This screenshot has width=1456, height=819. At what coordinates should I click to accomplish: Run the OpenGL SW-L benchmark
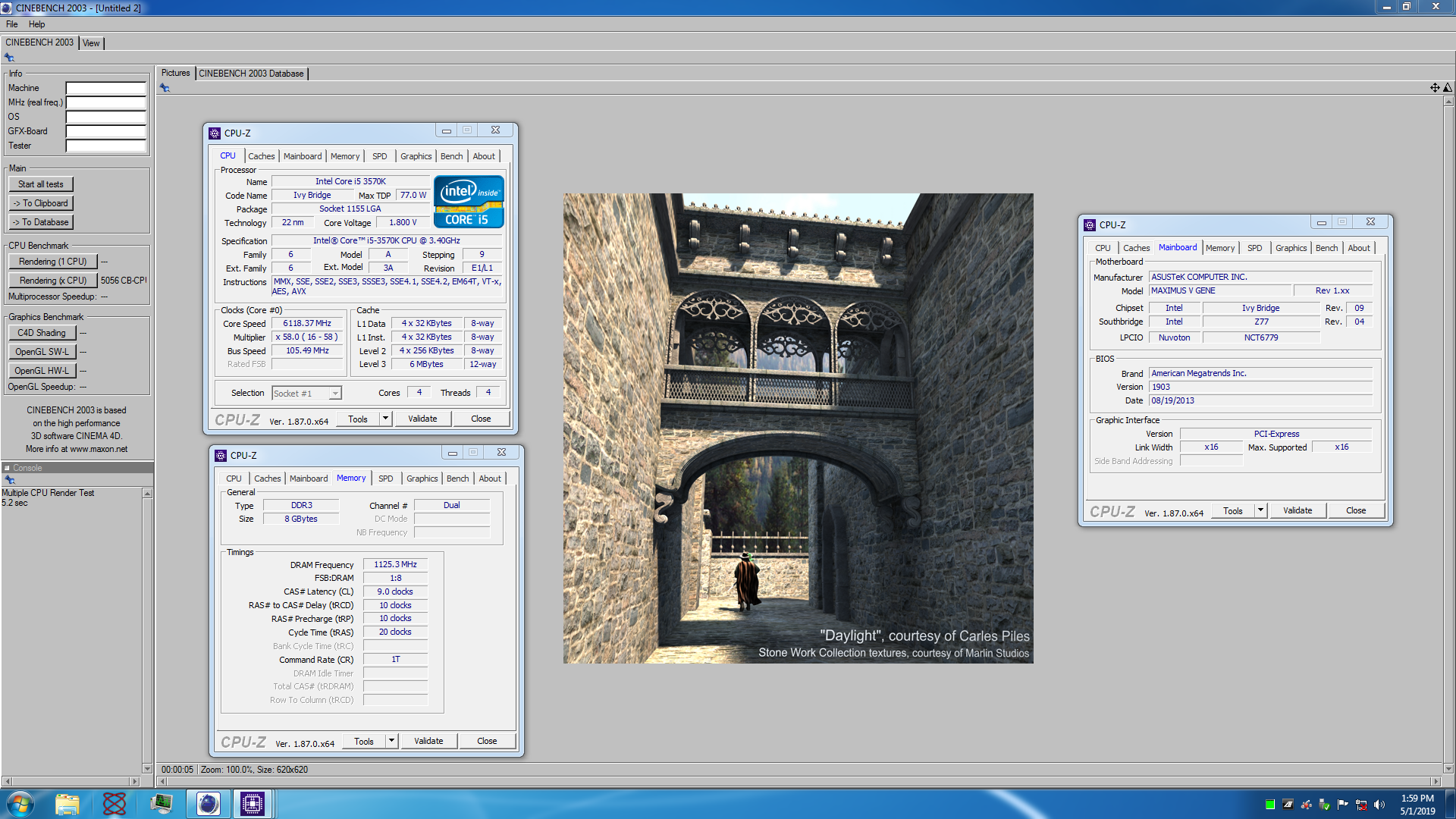coord(42,352)
